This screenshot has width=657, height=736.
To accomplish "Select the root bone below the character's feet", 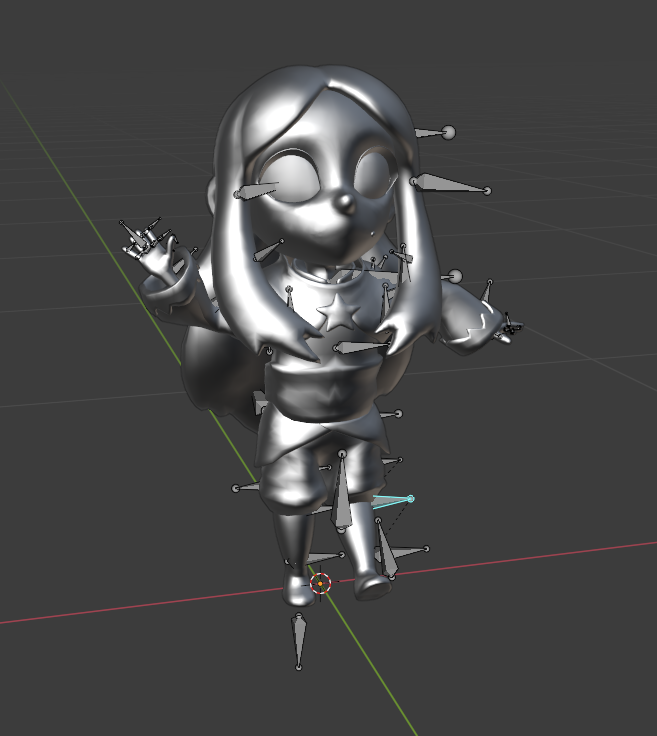I will [x=298, y=640].
